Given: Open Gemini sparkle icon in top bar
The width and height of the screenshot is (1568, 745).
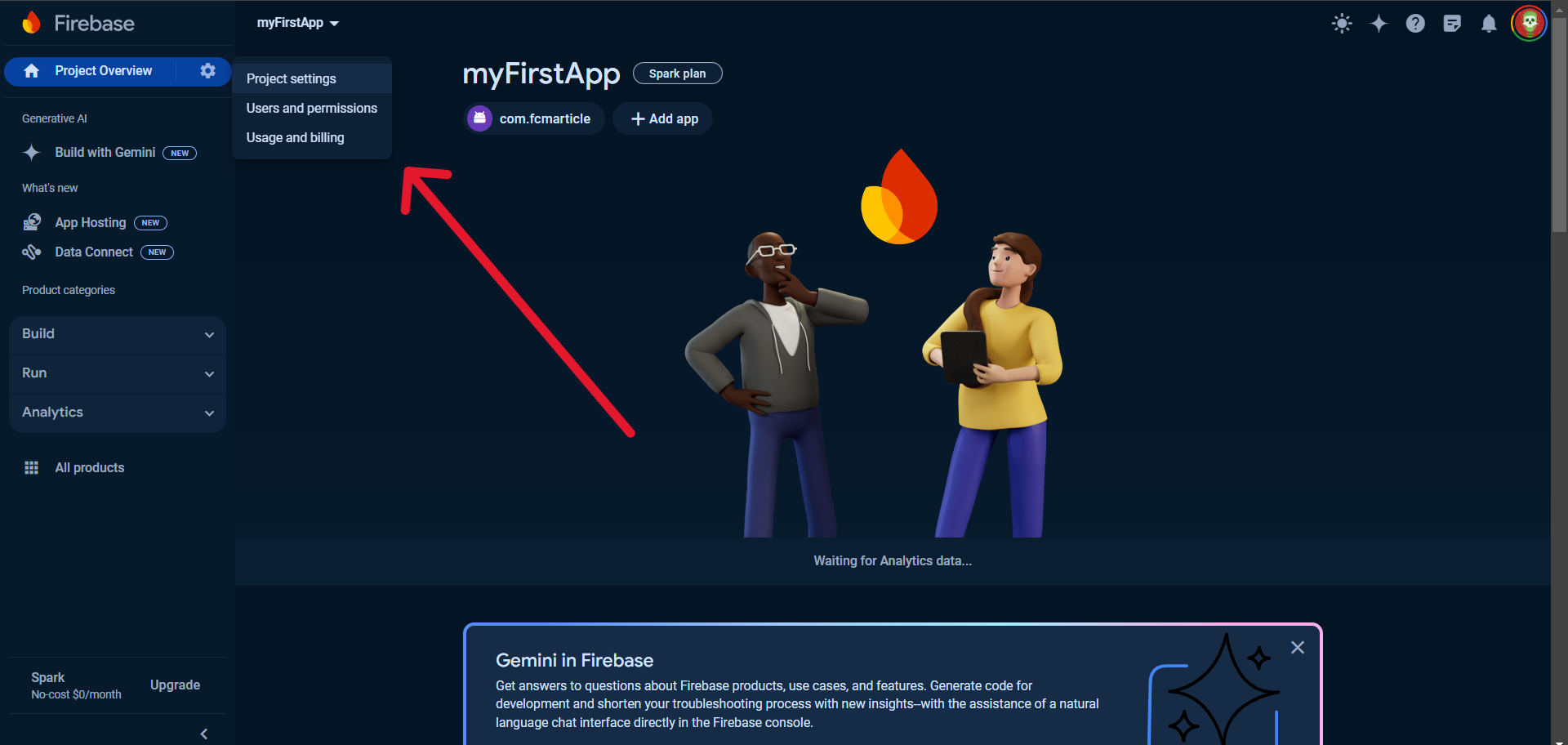Looking at the screenshot, I should 1379,24.
